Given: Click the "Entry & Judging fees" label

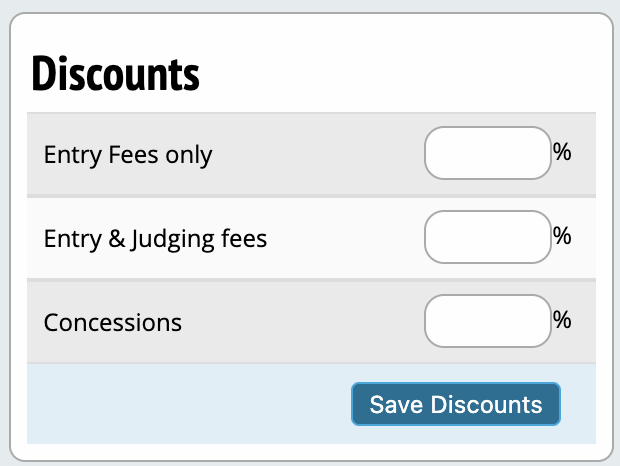Looking at the screenshot, I should [x=155, y=239].
